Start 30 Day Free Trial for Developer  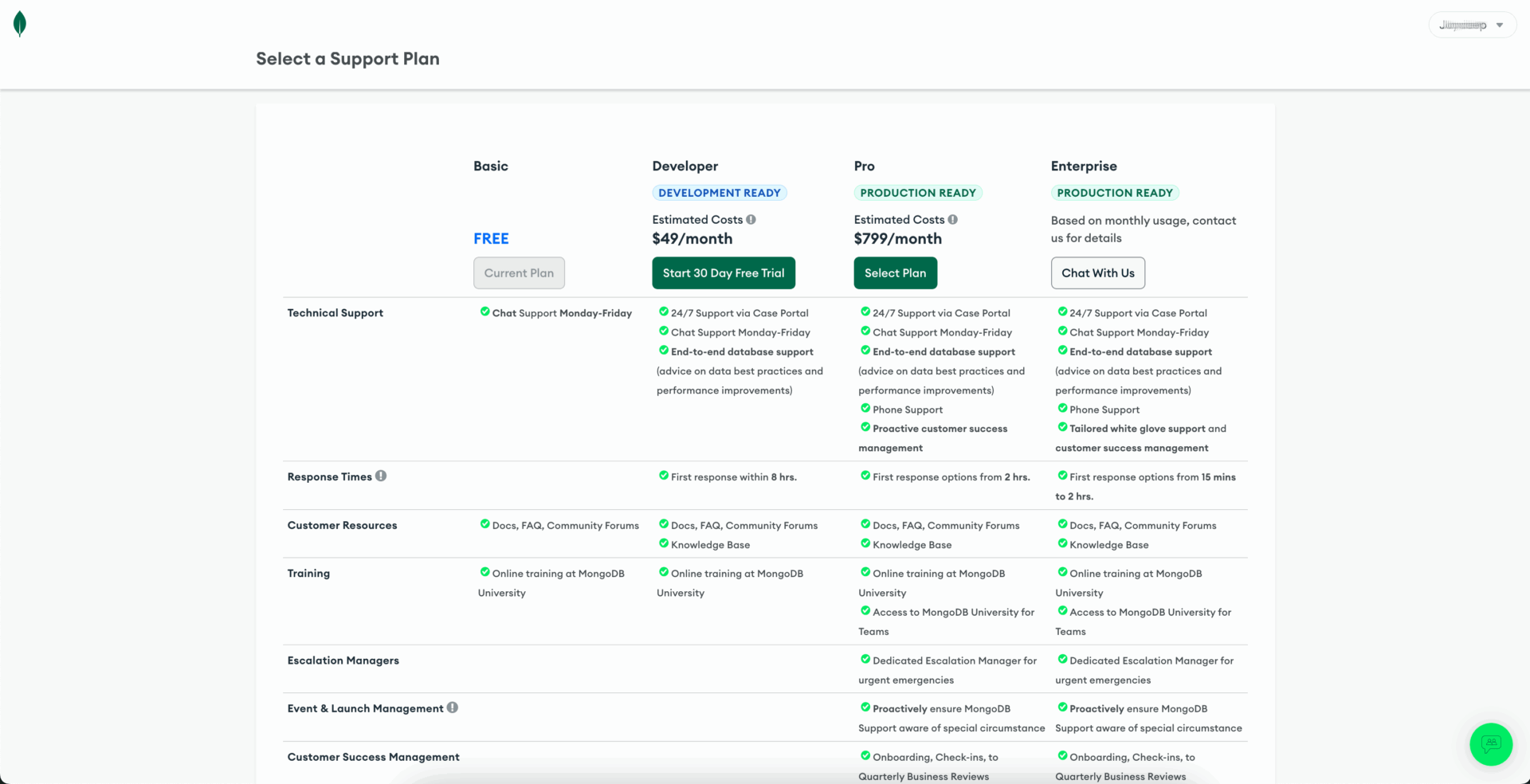click(x=723, y=272)
